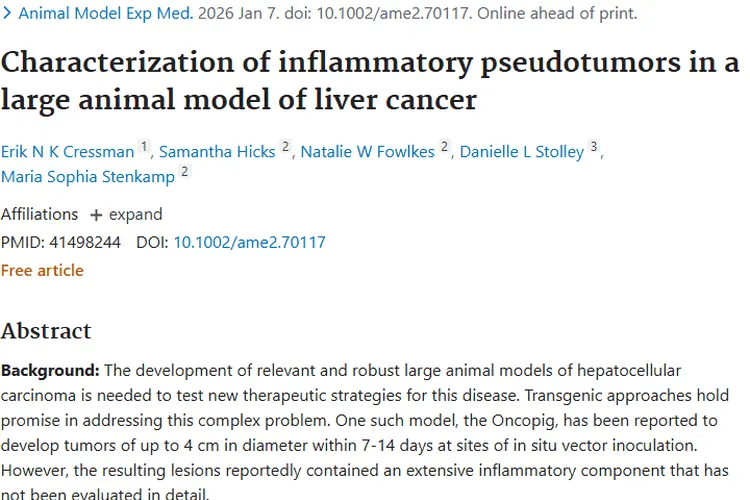Open author Erik N K Cressman's link
Image resolution: width=750 pixels, height=500 pixels.
coord(68,152)
